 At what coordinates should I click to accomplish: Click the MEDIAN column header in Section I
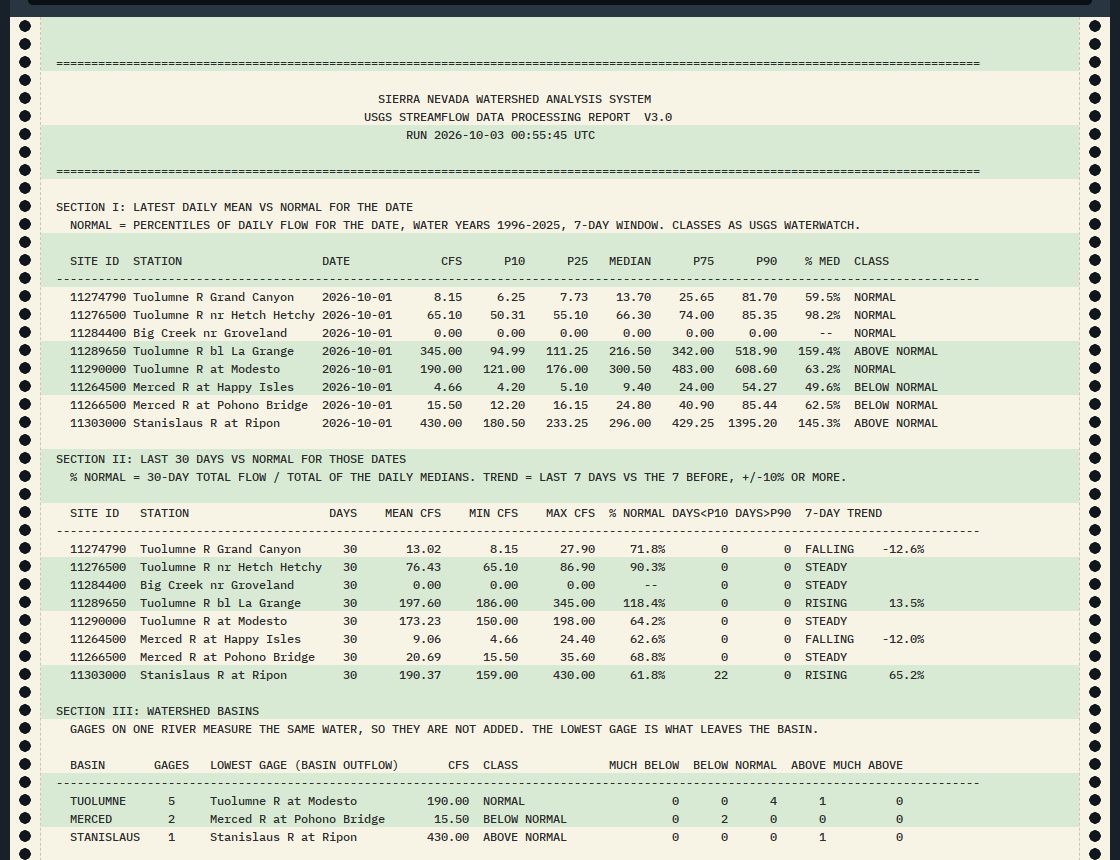pos(630,261)
